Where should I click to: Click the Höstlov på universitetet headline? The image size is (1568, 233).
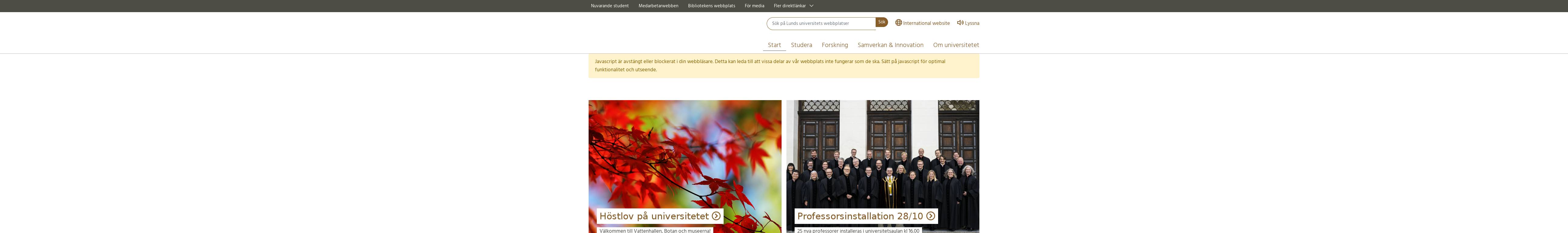pos(654,216)
